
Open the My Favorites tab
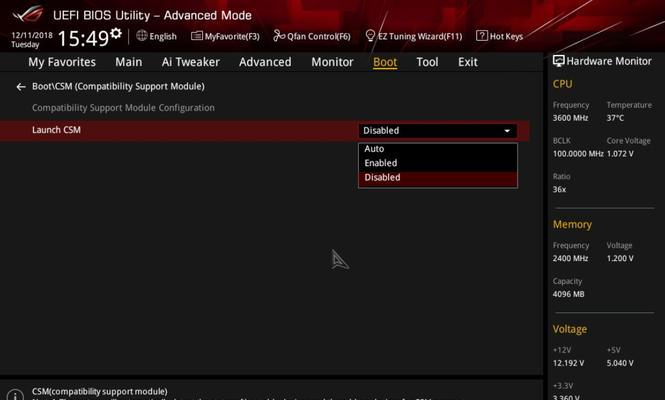coord(62,62)
